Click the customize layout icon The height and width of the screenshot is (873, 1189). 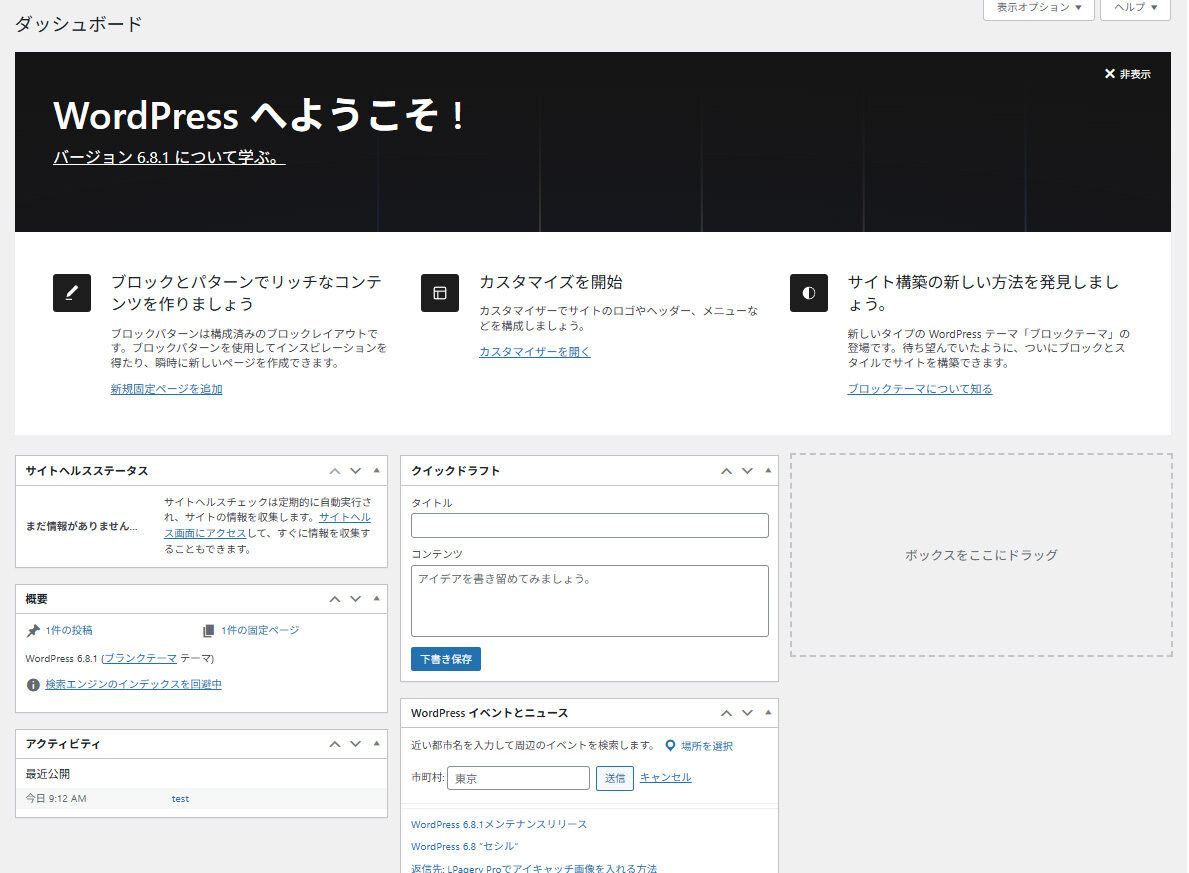440,293
